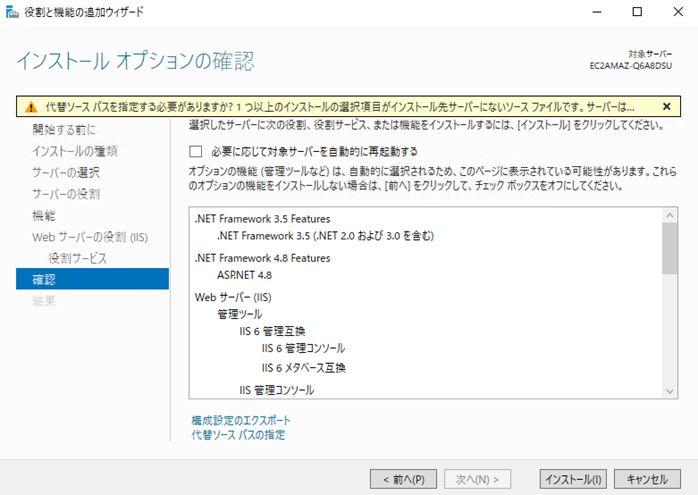Select IIS 6 管理コンソール entry
The width and height of the screenshot is (698, 495).
pos(304,348)
